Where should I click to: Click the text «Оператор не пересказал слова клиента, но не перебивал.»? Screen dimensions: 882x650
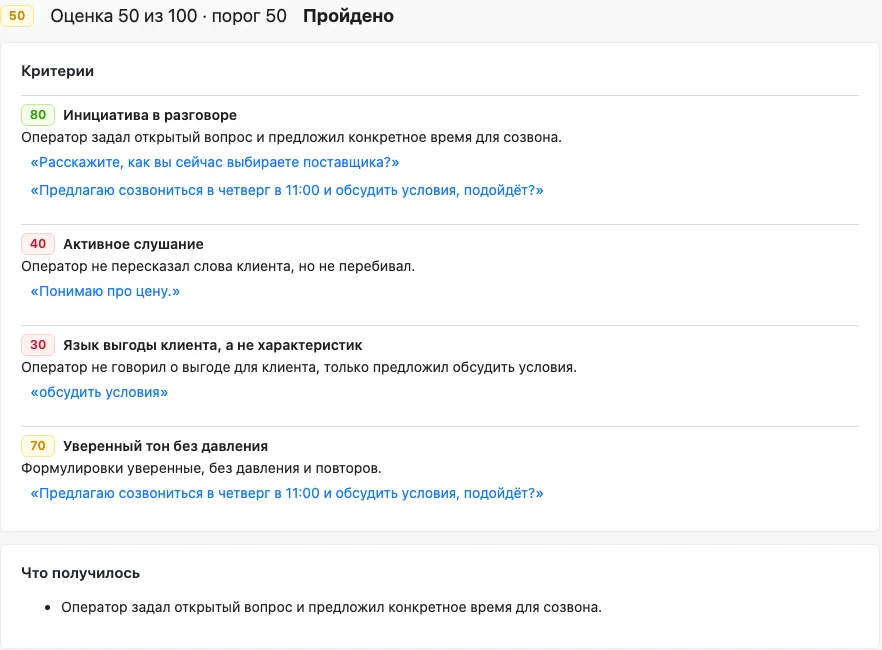[x=218, y=267]
